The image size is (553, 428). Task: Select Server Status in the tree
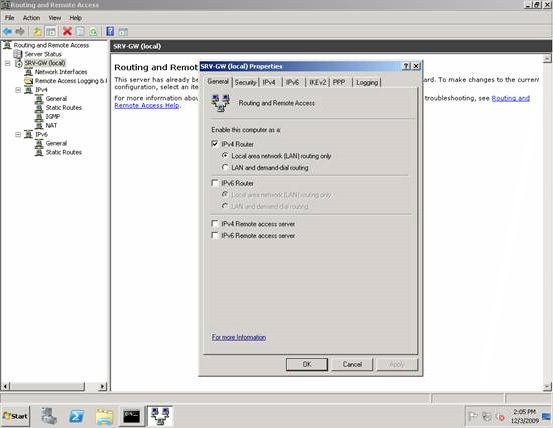43,54
